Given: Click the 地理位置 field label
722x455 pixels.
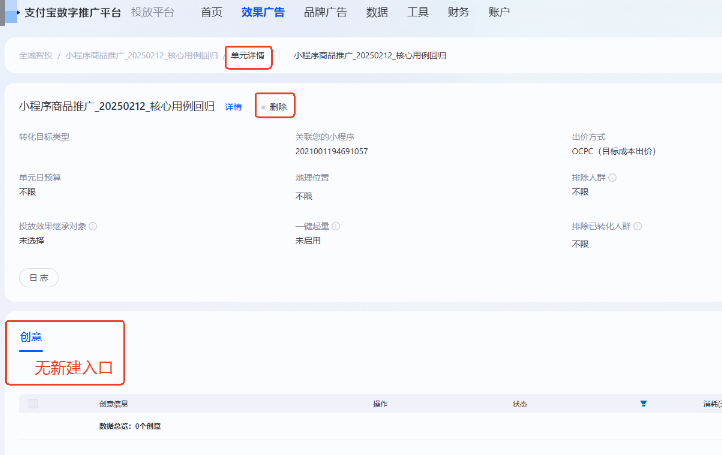Looking at the screenshot, I should (x=312, y=178).
